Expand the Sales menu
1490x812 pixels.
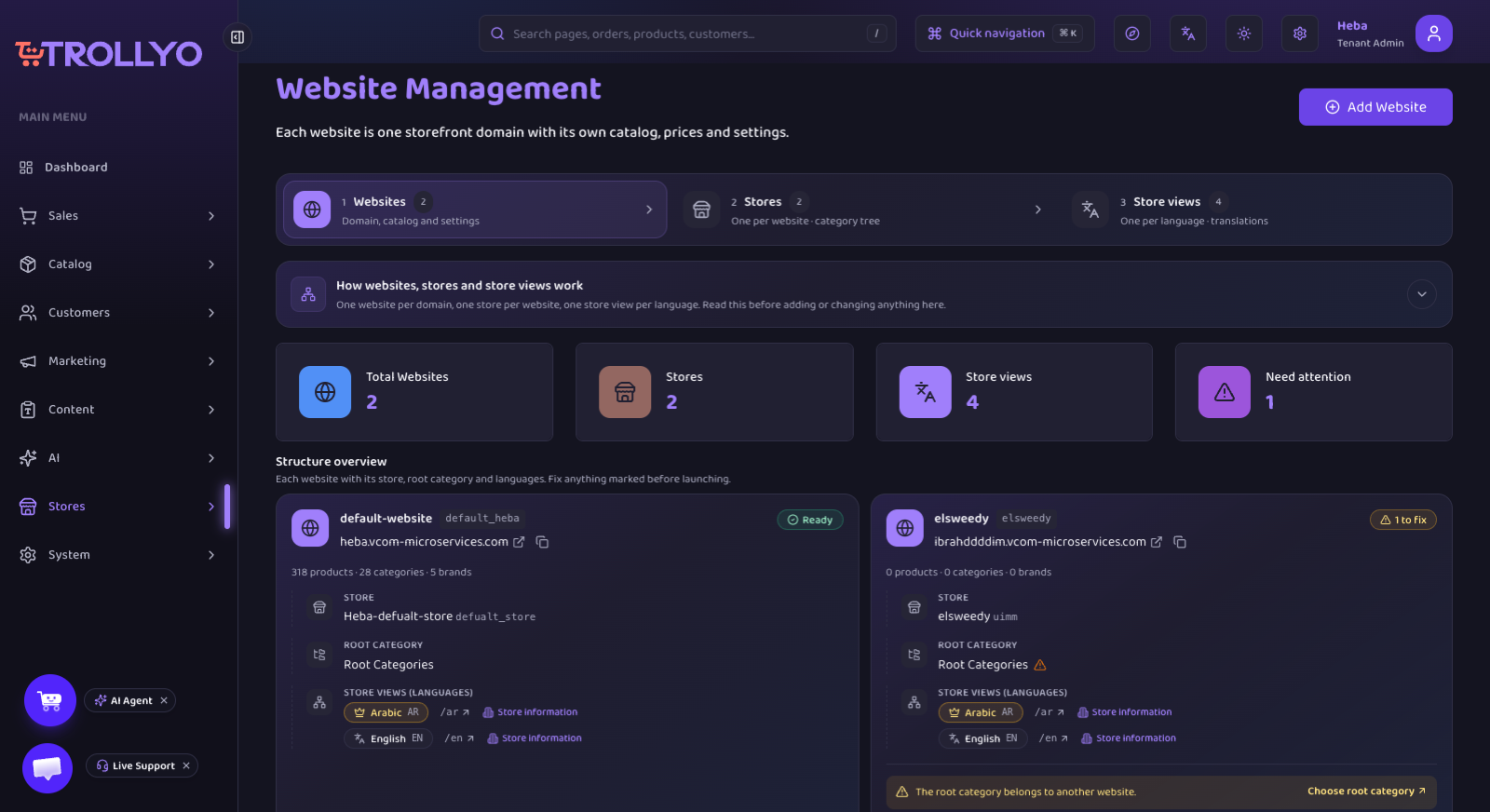[118, 216]
